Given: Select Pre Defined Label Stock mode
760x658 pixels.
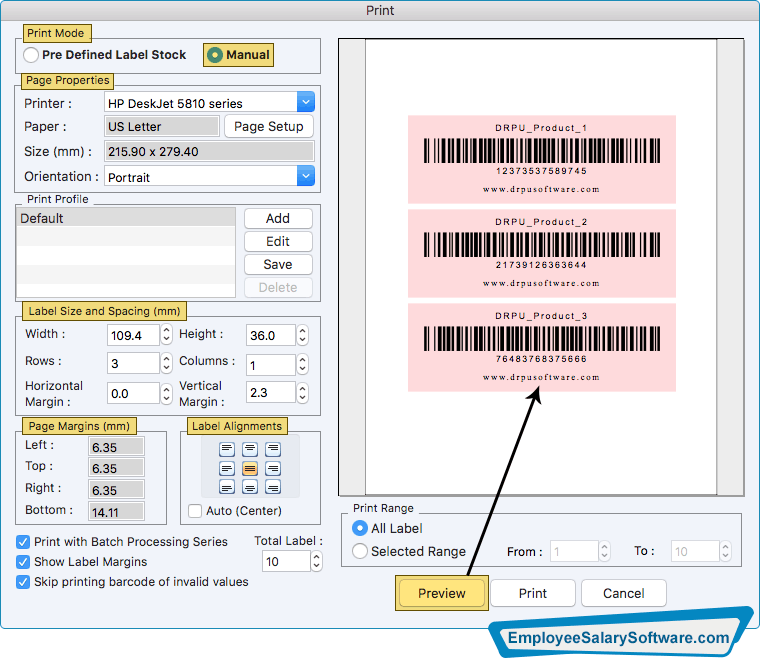Looking at the screenshot, I should point(32,55).
